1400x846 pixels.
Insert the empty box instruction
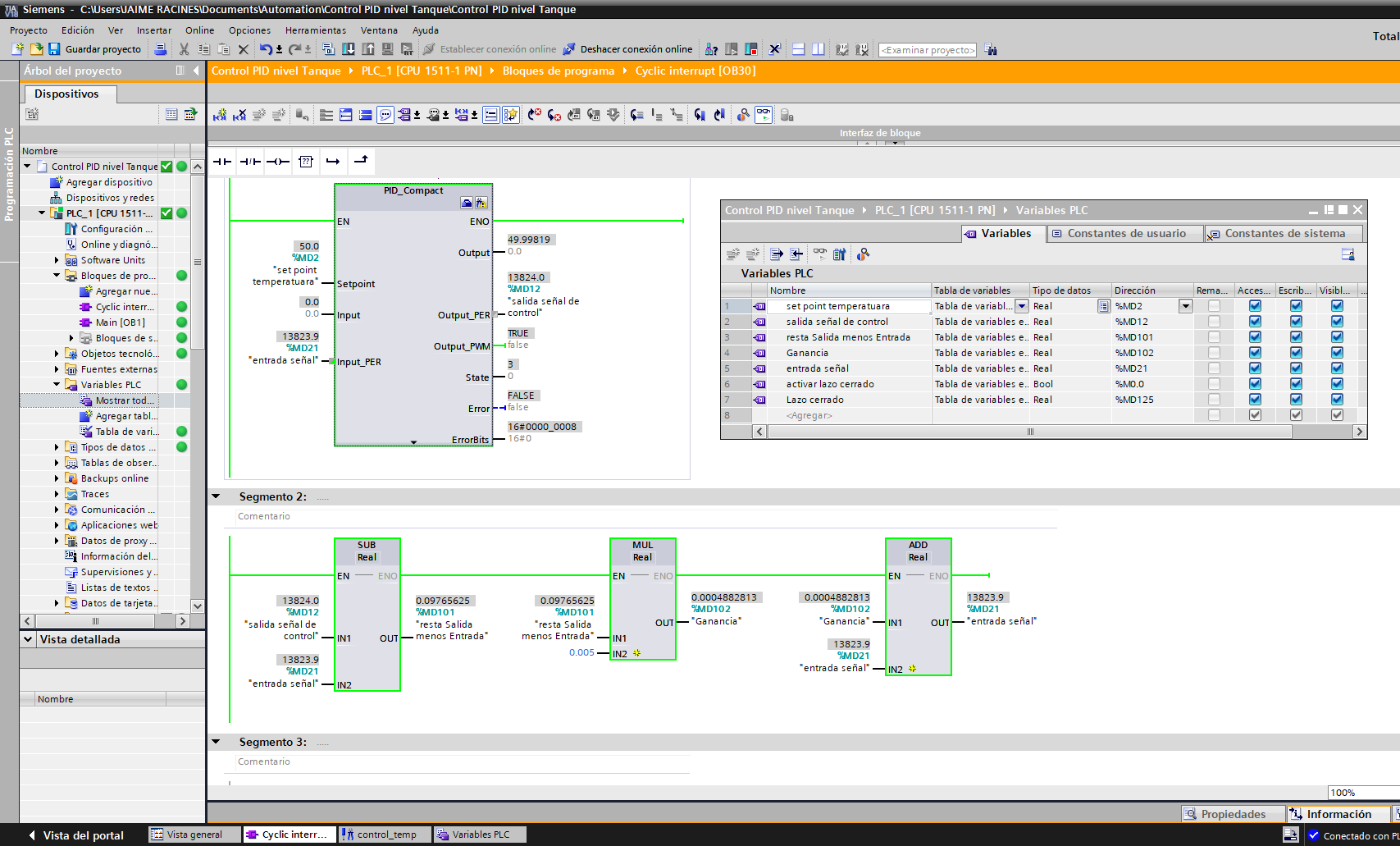306,162
